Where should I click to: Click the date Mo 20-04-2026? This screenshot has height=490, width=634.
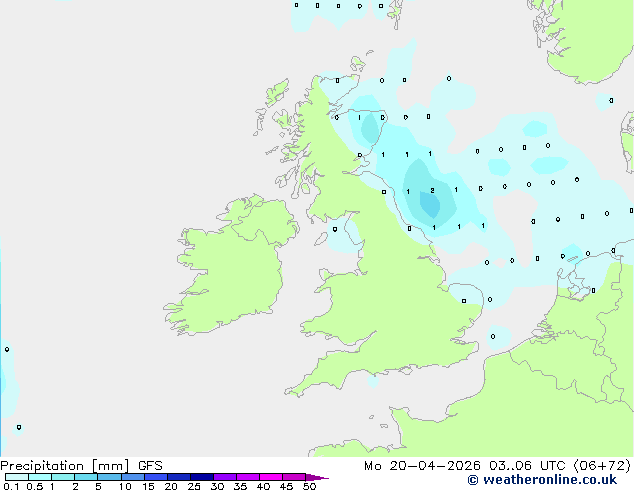pyautogui.click(x=422, y=466)
